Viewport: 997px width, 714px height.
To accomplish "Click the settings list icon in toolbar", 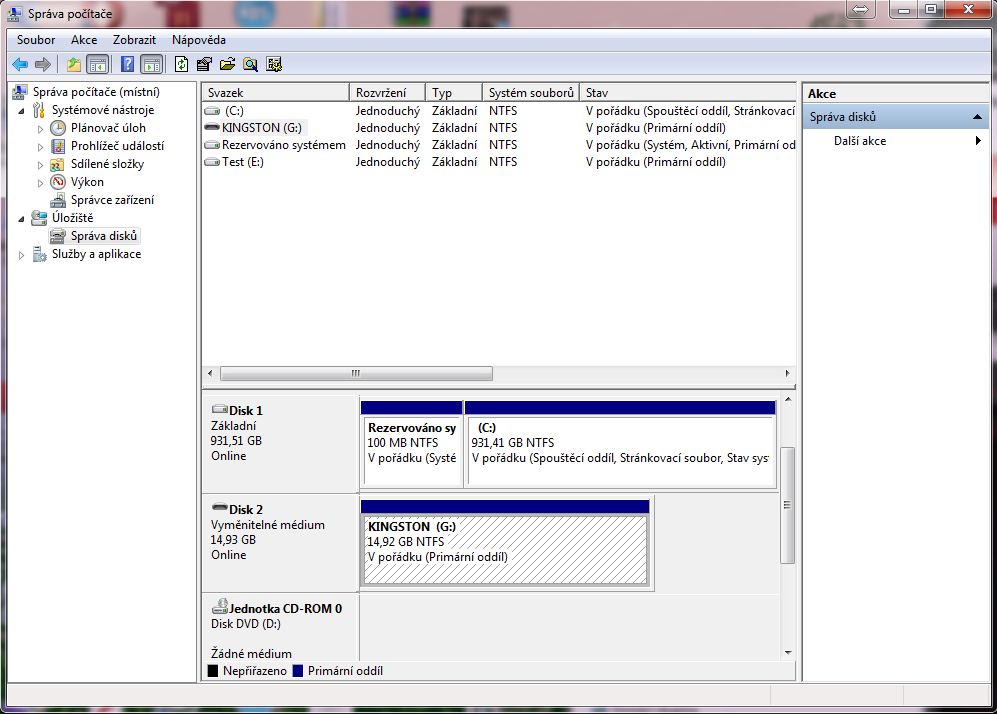I will tap(274, 64).
